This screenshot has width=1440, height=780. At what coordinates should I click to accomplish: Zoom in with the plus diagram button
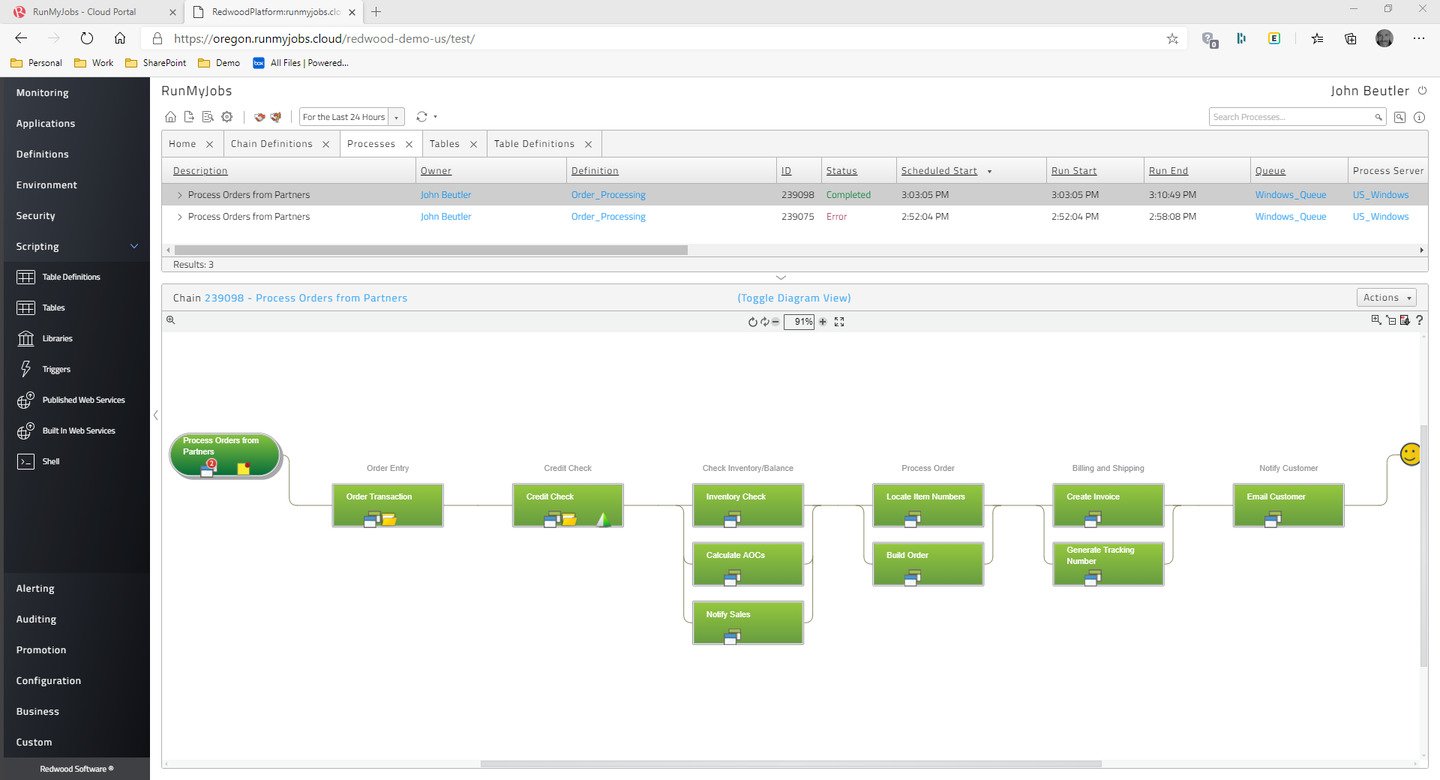pyautogui.click(x=823, y=322)
